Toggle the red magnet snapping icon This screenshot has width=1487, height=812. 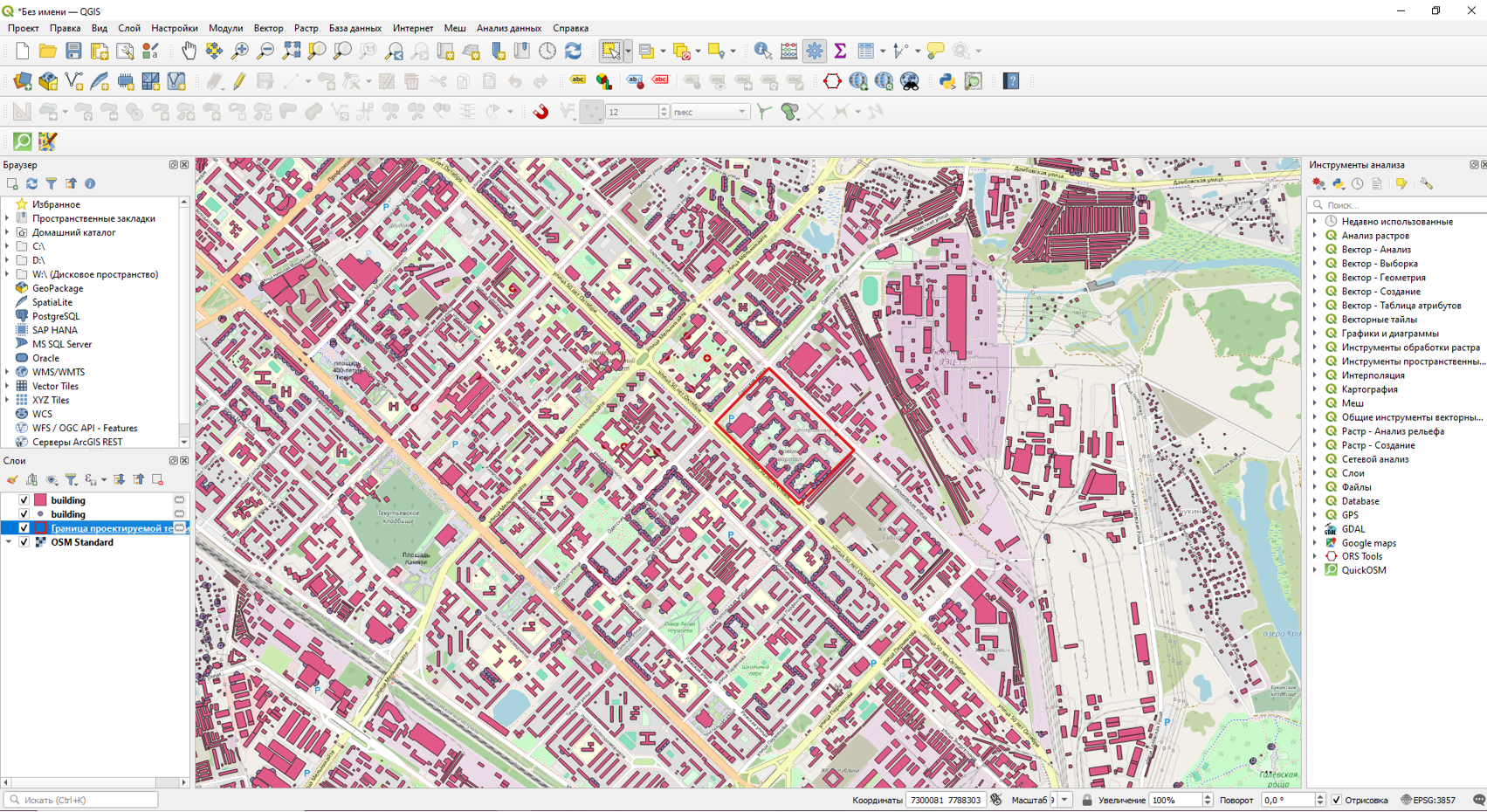[x=541, y=112]
